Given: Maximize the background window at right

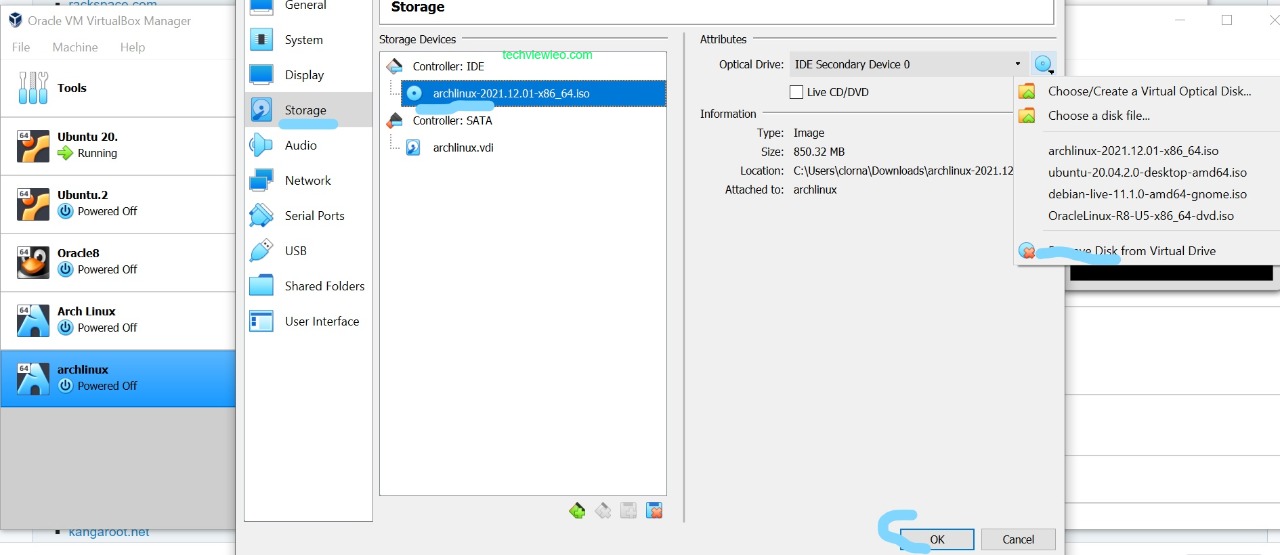Looking at the screenshot, I should coord(1227,20).
